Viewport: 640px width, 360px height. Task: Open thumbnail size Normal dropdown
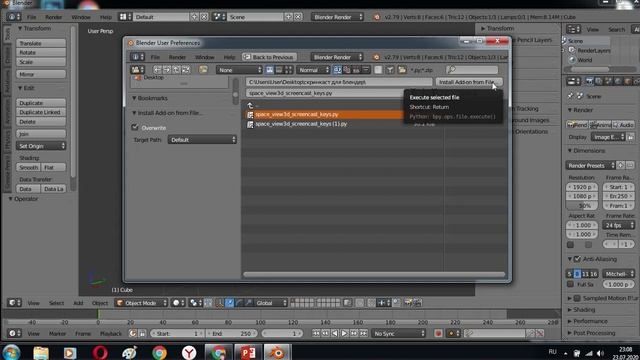[313, 70]
